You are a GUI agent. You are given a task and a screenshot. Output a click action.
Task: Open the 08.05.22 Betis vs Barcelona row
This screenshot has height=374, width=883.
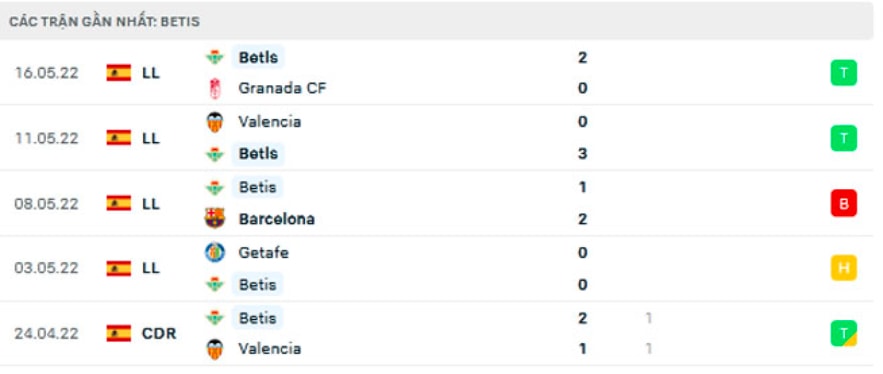tap(442, 203)
